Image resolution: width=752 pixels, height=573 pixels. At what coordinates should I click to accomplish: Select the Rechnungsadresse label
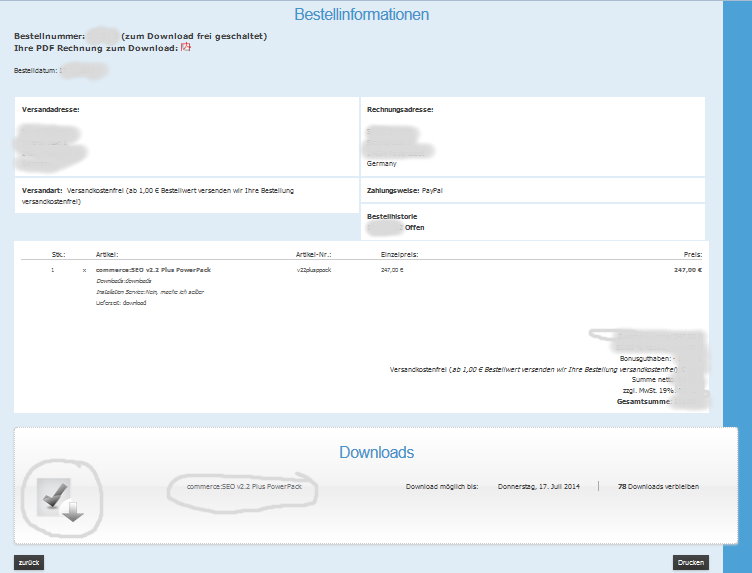coord(400,109)
